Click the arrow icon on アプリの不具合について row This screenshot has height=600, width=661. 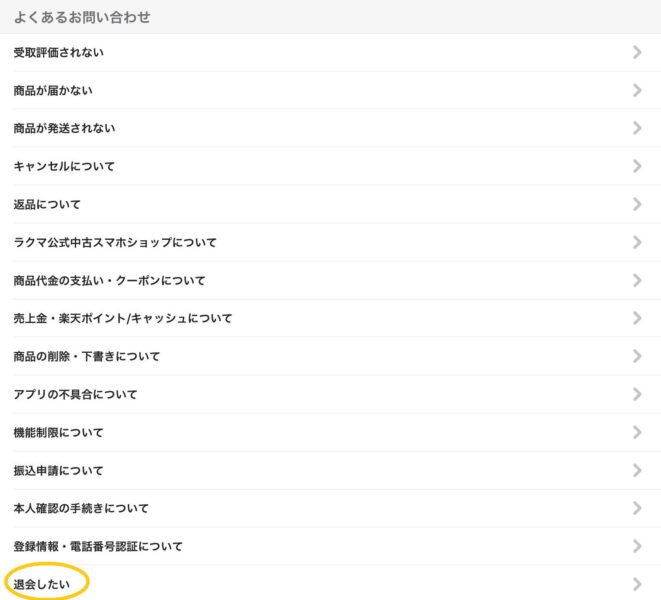click(x=637, y=394)
